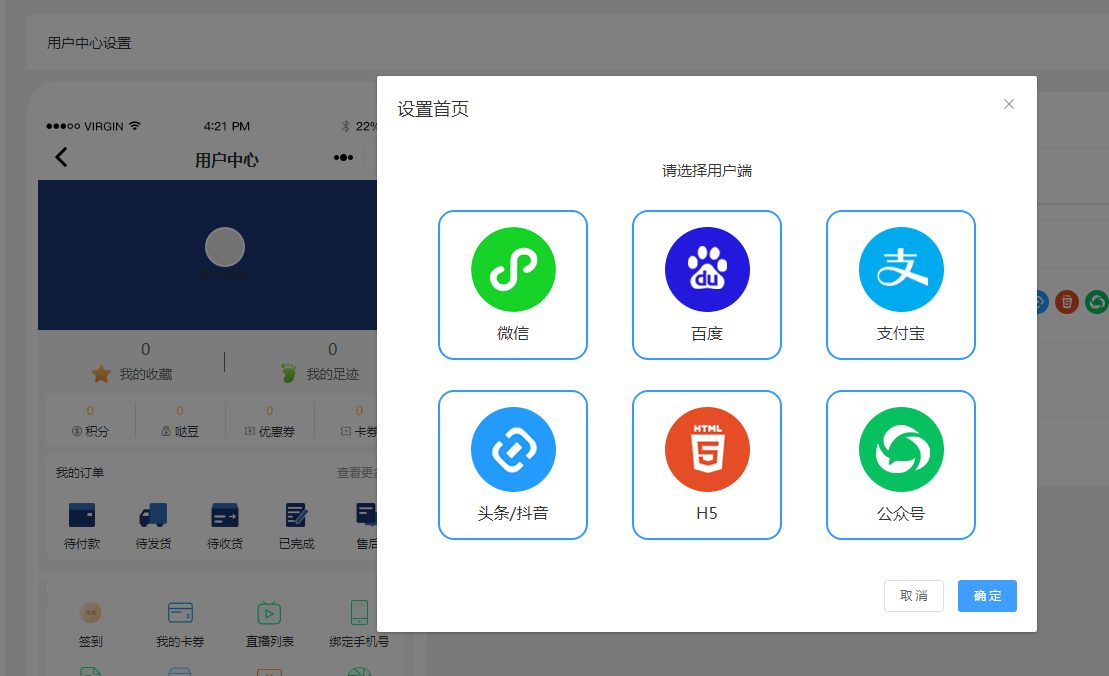
Task: Open the 待付款 order icon
Action: point(82,515)
